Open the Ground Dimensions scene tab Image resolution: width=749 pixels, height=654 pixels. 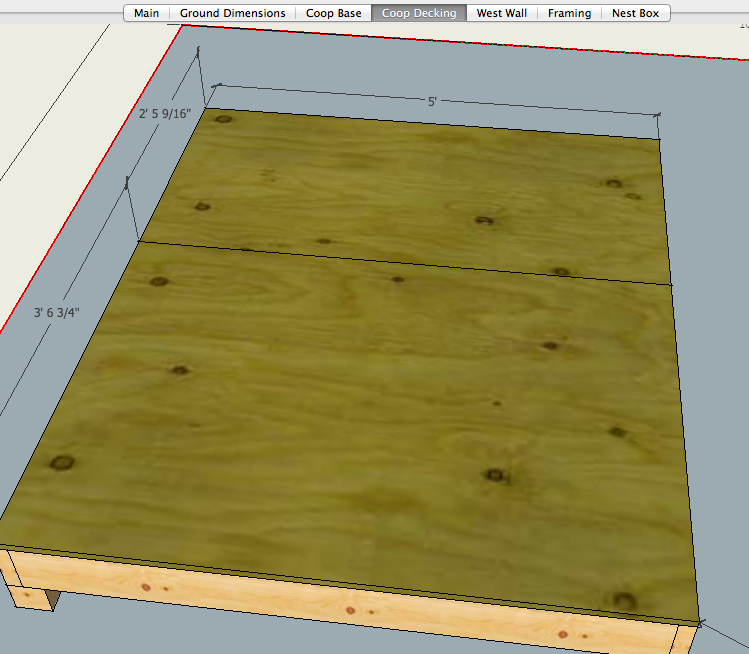(232, 13)
